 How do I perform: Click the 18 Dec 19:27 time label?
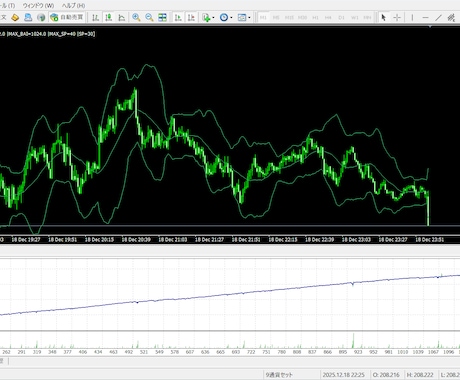tap(26, 239)
